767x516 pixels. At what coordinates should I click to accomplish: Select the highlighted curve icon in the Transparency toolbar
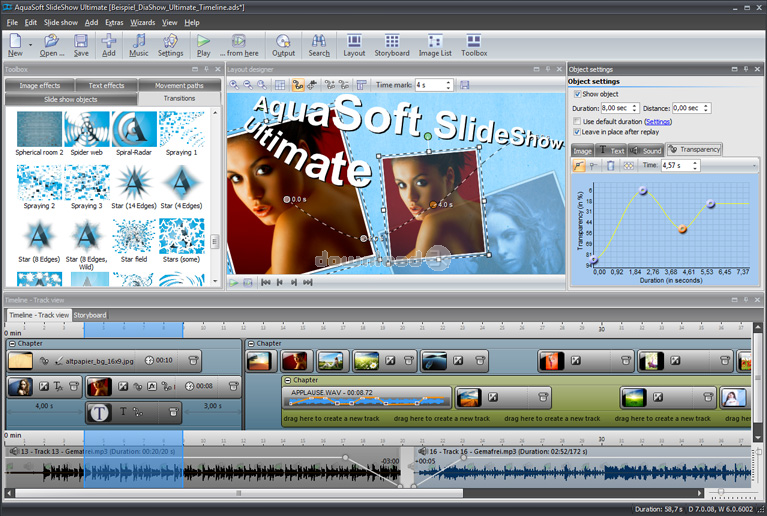(x=579, y=166)
